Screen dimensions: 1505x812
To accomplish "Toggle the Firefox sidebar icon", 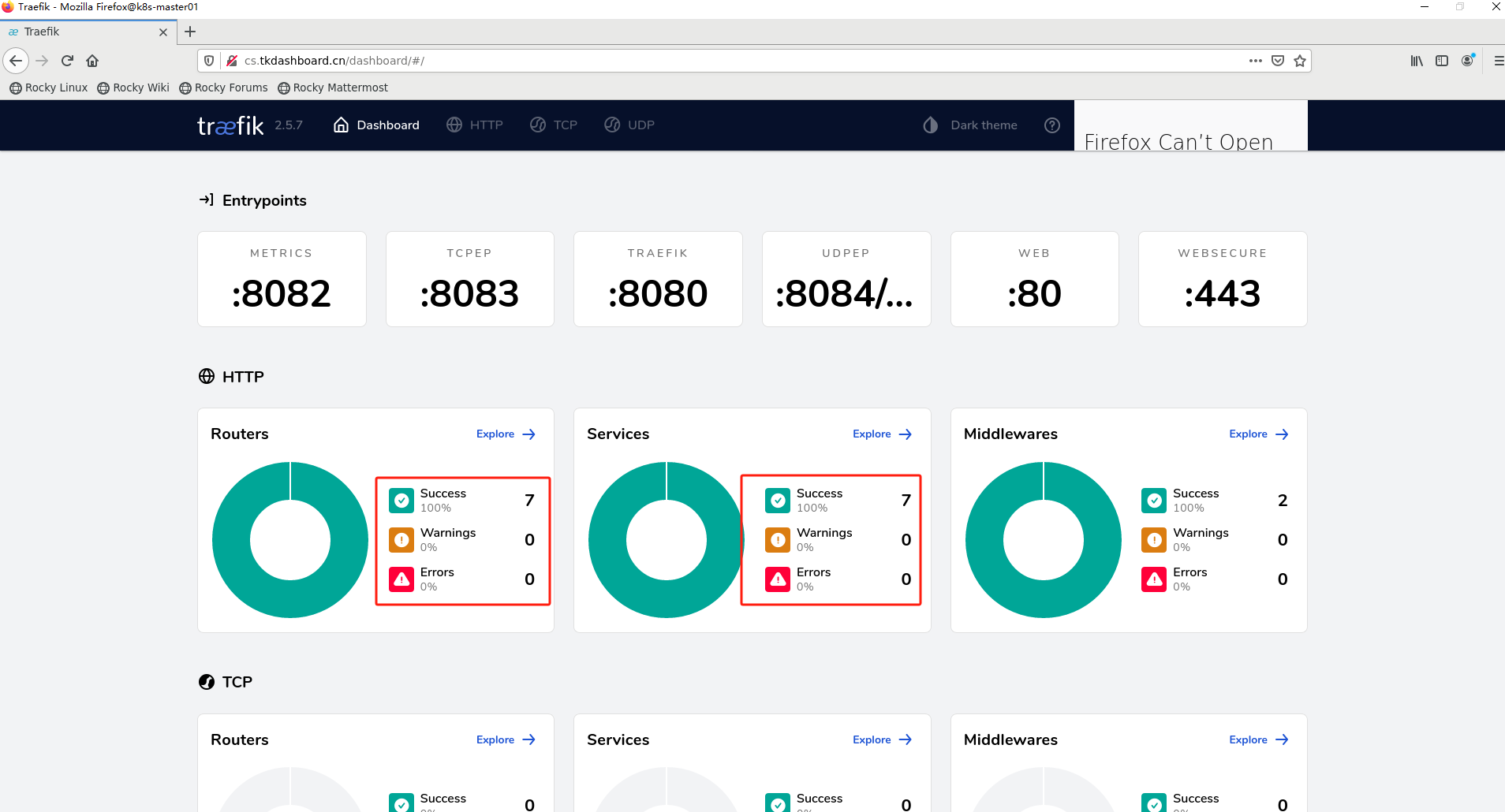I will coord(1442,61).
